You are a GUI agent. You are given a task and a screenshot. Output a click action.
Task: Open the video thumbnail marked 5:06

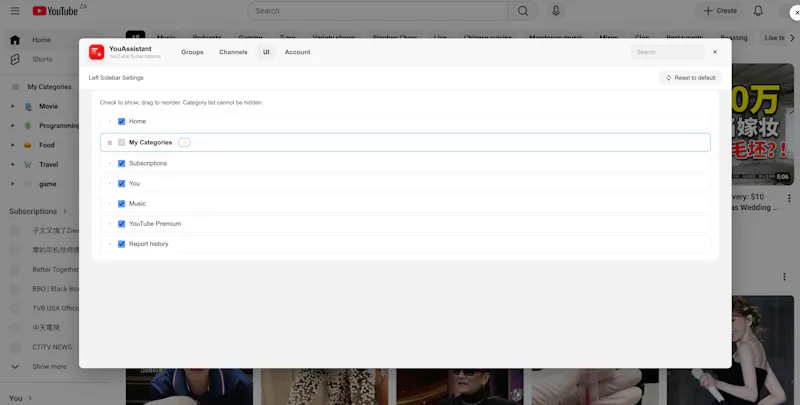pos(763,124)
